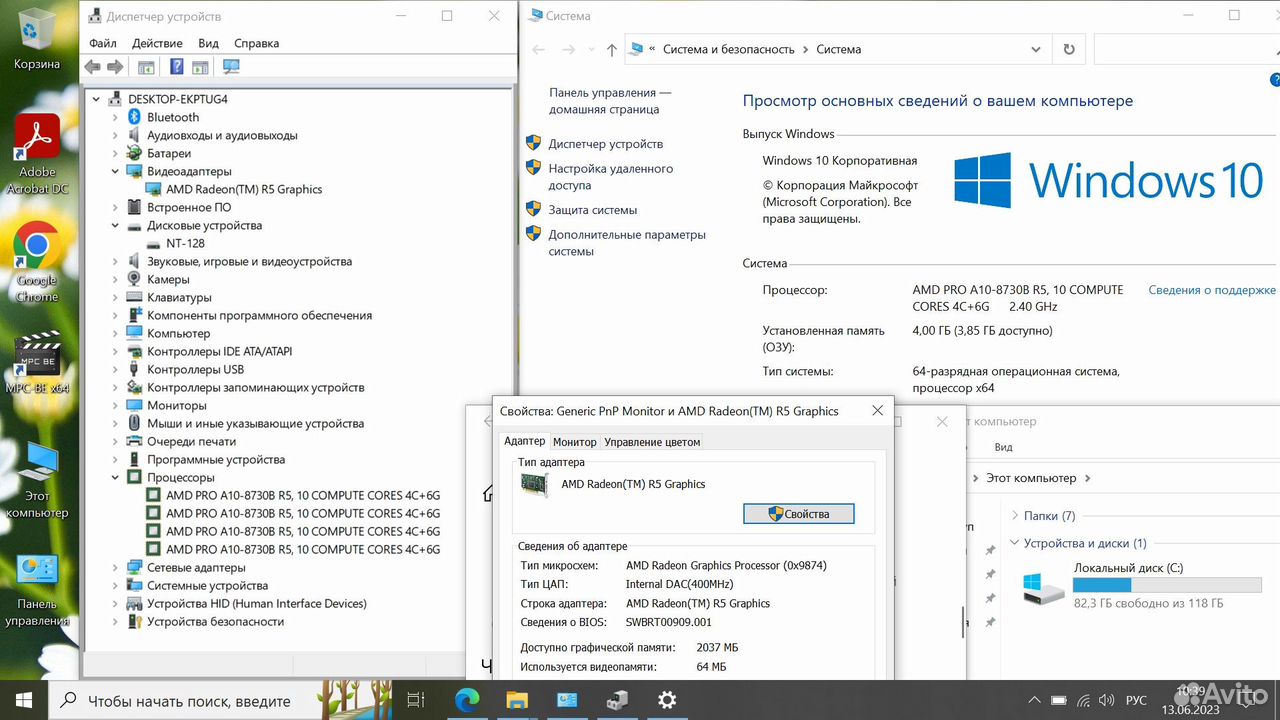Click the refresh button in System window
The image size is (1280, 720).
pos(1069,49)
